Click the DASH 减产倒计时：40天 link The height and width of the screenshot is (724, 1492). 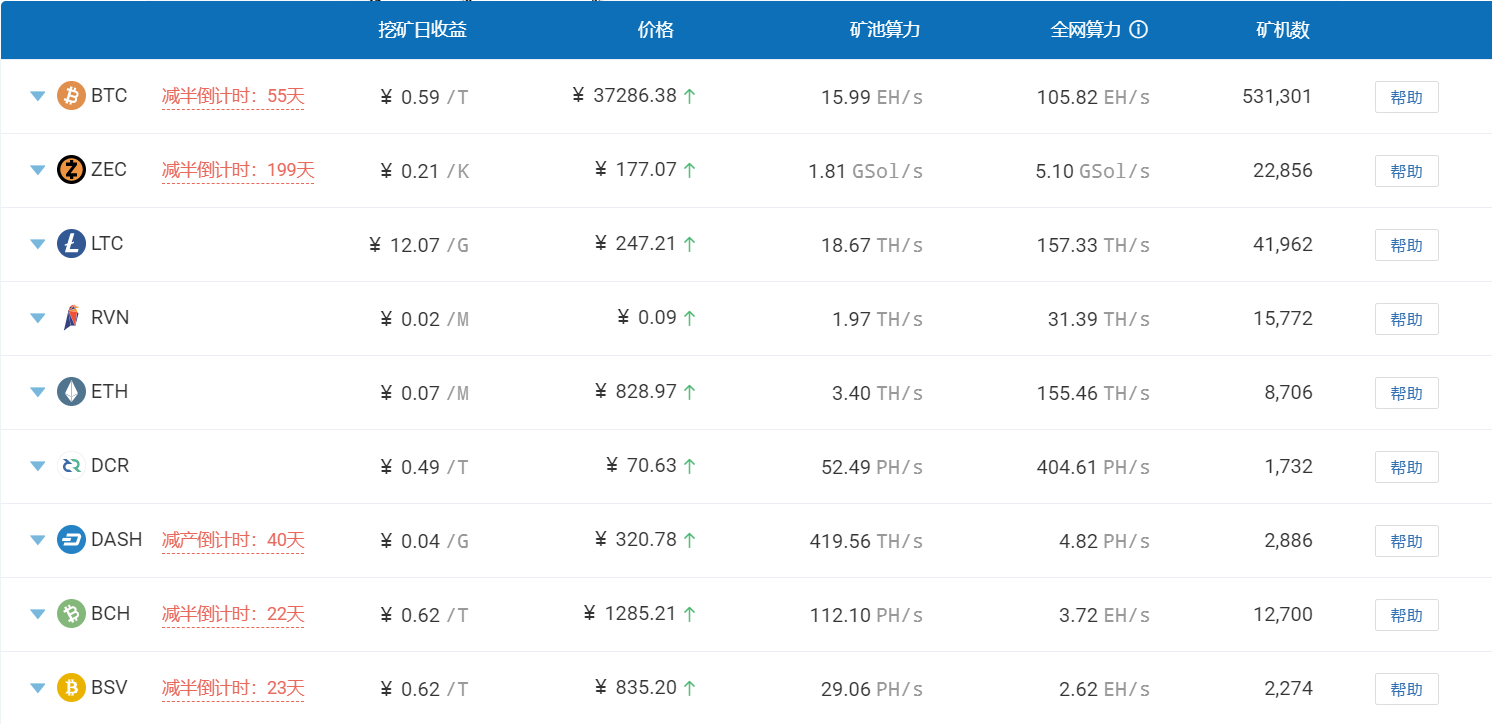[x=233, y=541]
